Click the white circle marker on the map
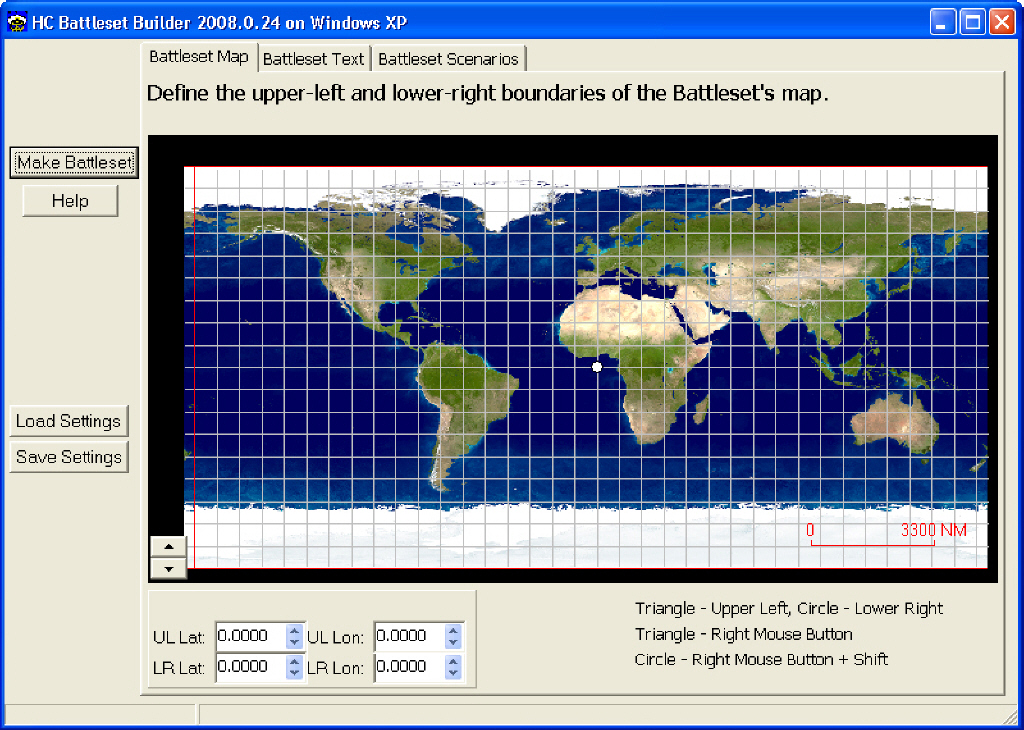This screenshot has width=1024, height=730. [x=597, y=367]
